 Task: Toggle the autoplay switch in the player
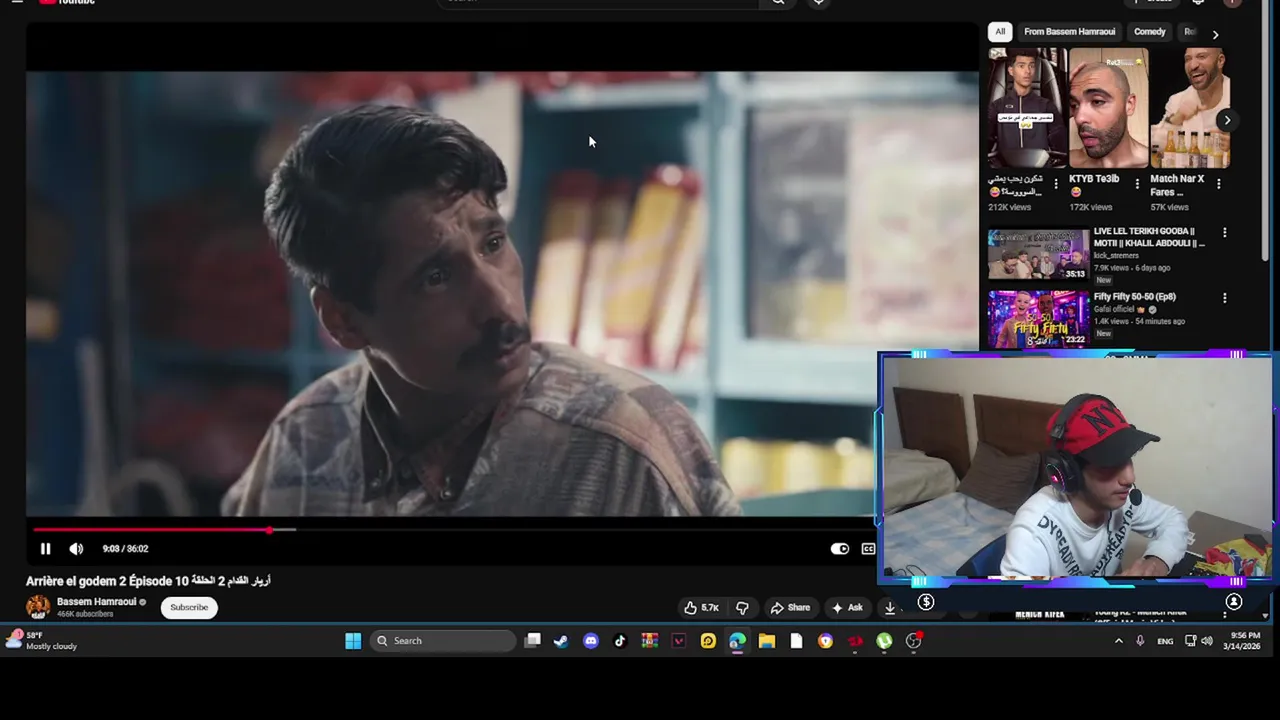pyautogui.click(x=840, y=548)
